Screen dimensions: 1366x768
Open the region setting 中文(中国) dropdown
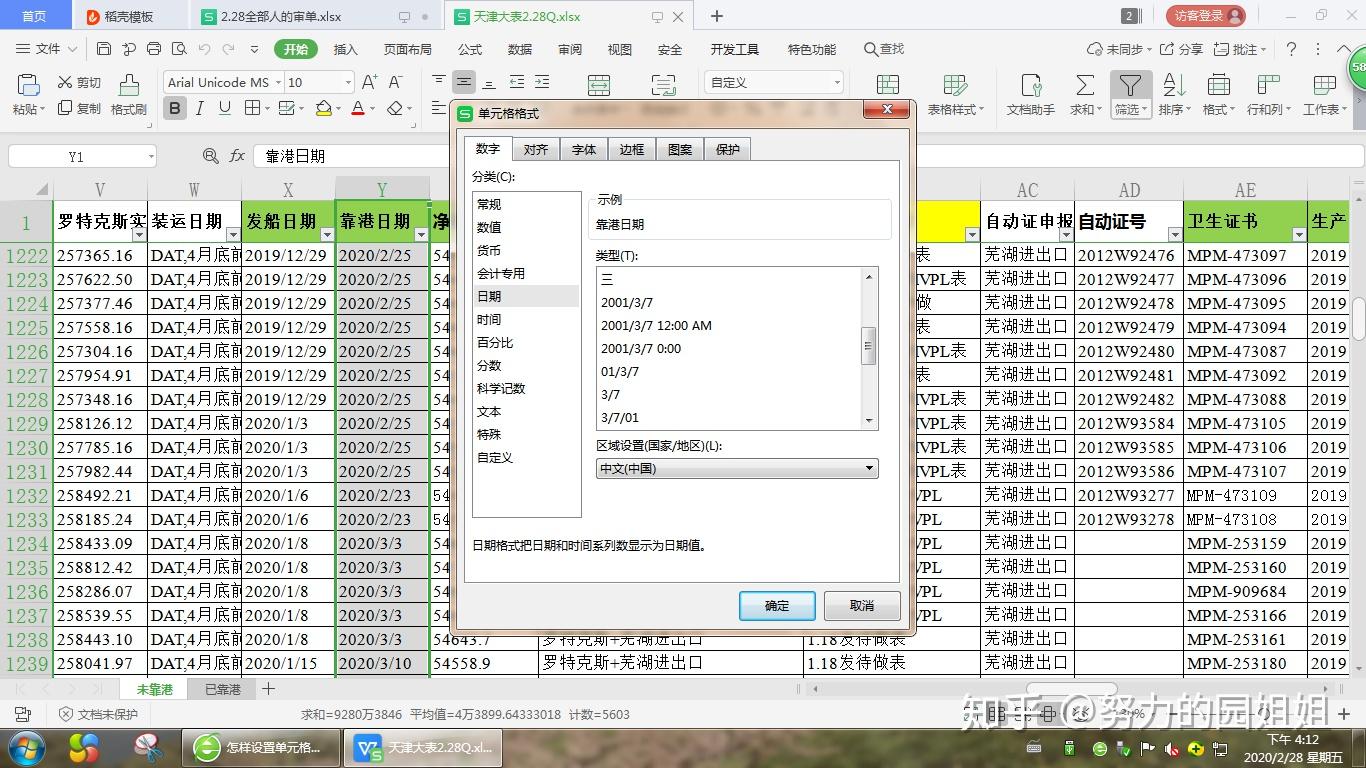(x=737, y=468)
